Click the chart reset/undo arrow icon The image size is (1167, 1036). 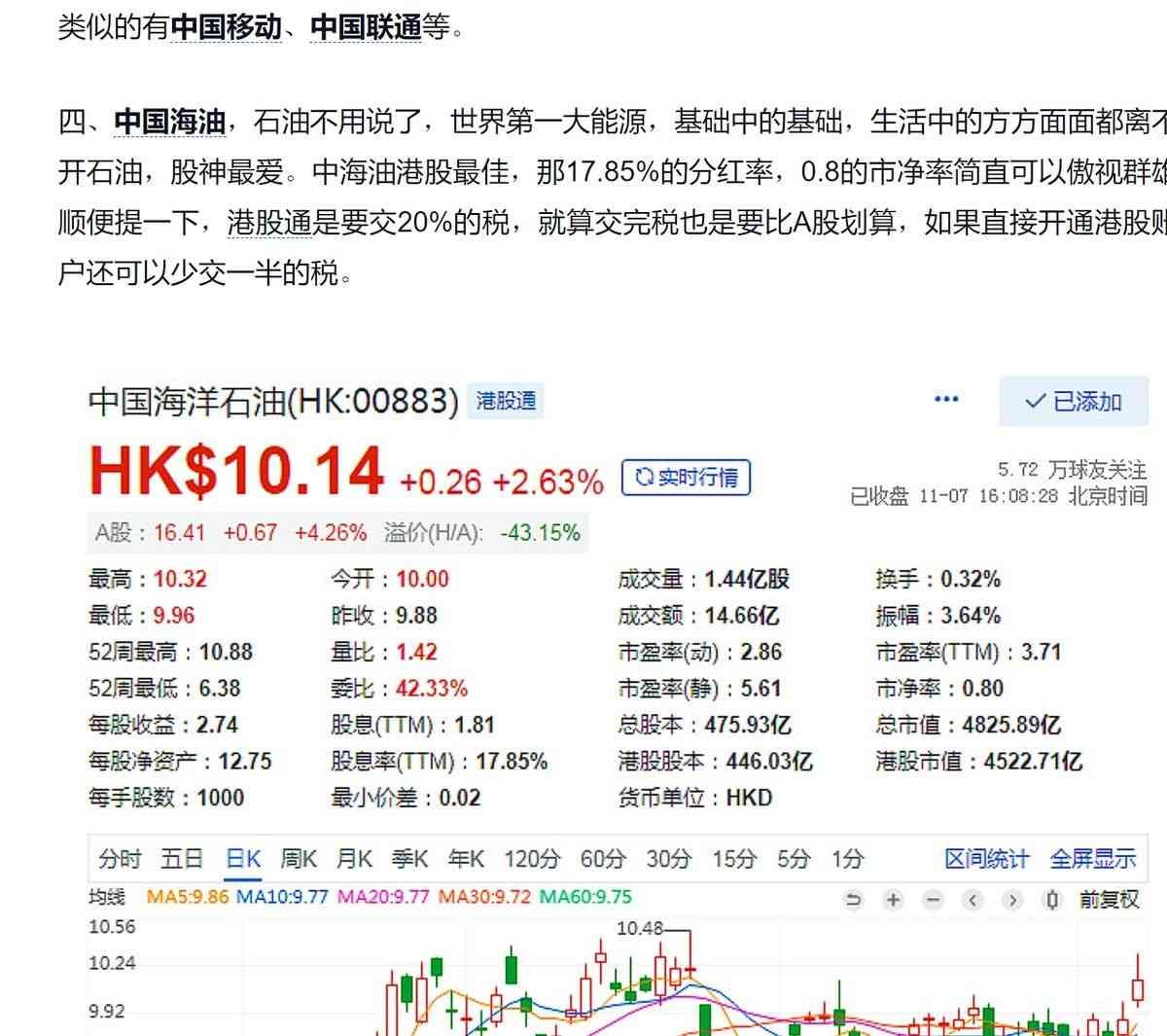click(x=853, y=900)
